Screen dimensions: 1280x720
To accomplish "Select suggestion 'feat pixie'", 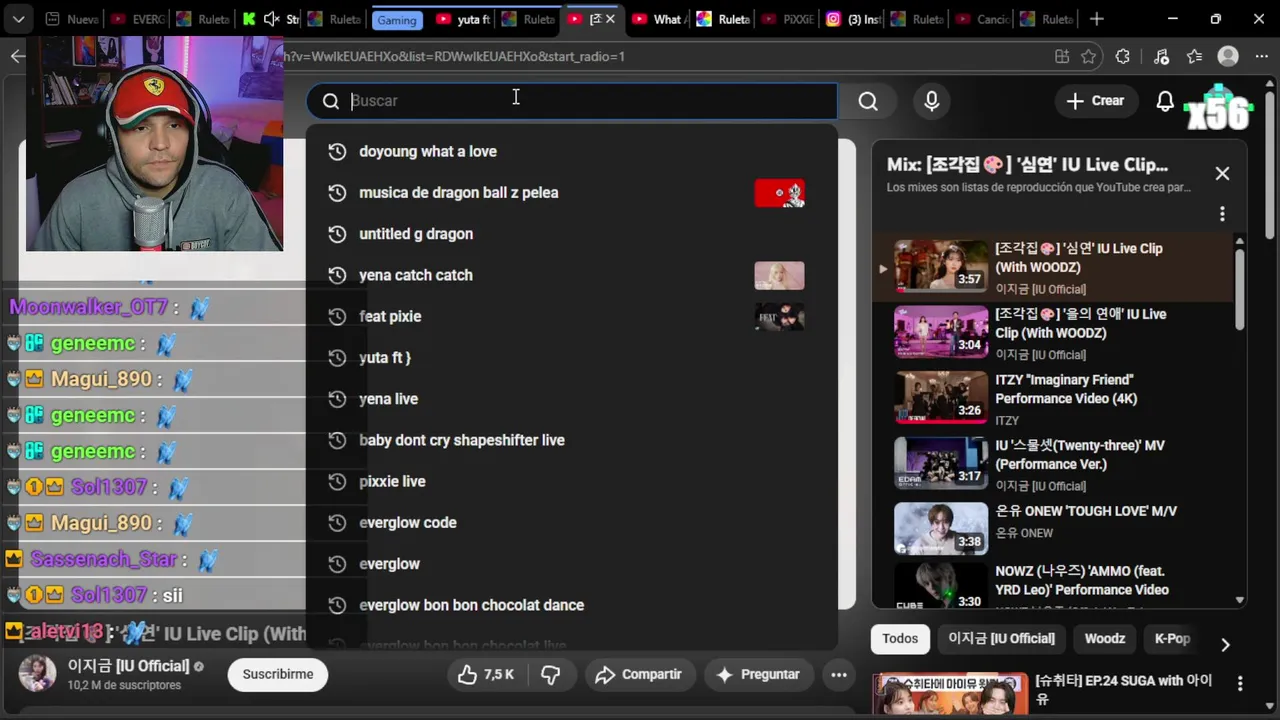I will (x=571, y=317).
